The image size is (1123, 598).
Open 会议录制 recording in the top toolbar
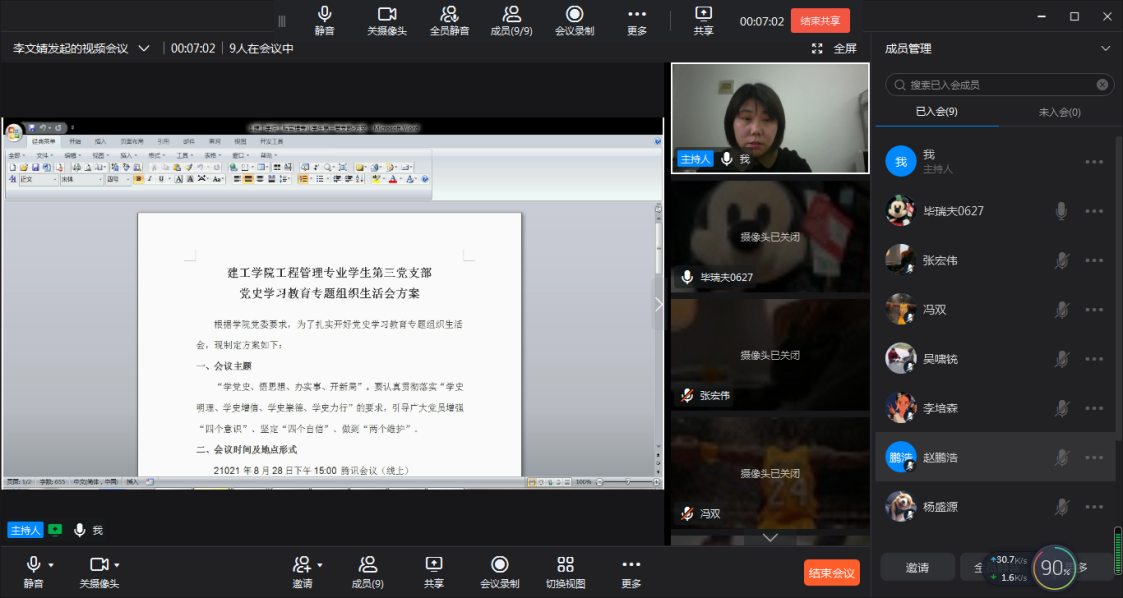tap(574, 14)
